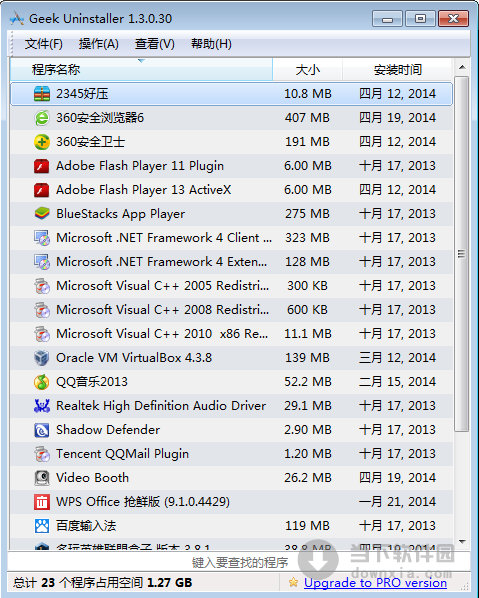The height and width of the screenshot is (598, 479).
Task: Close the Geek Uninstaller window
Action: coord(453,19)
